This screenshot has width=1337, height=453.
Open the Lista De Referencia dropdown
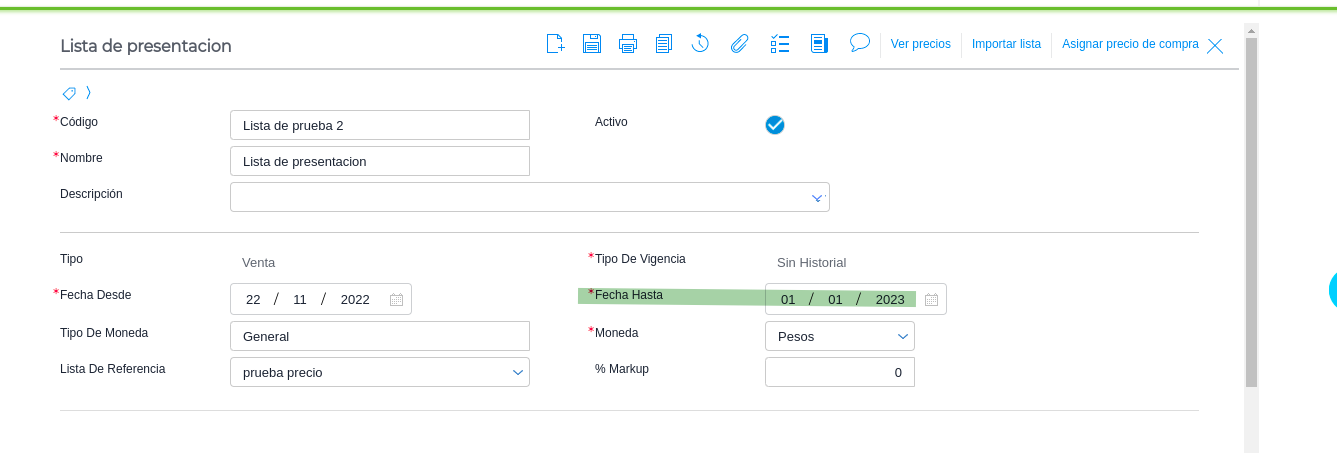tap(380, 372)
